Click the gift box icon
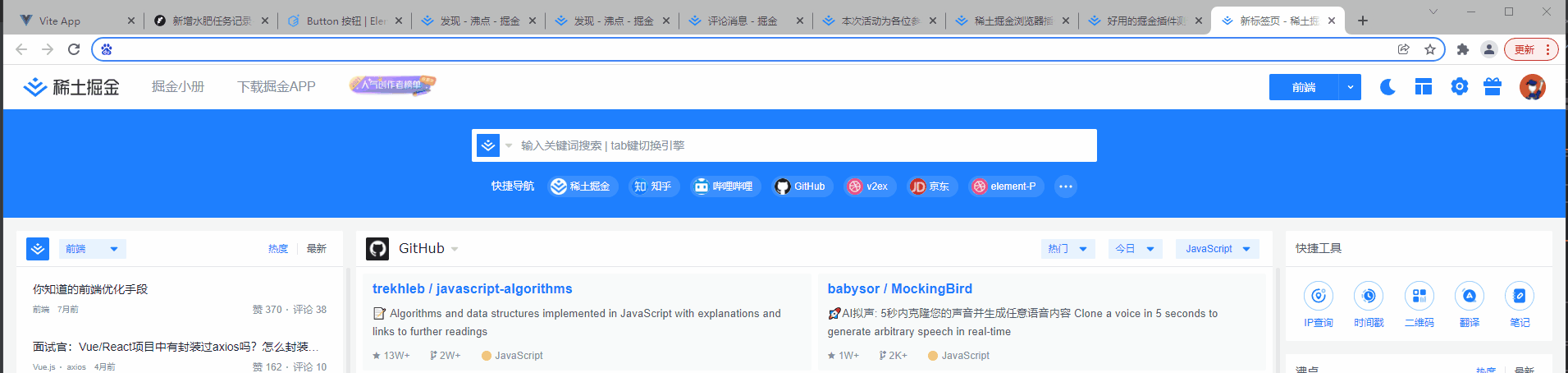The height and width of the screenshot is (373, 1568). pos(1493,86)
